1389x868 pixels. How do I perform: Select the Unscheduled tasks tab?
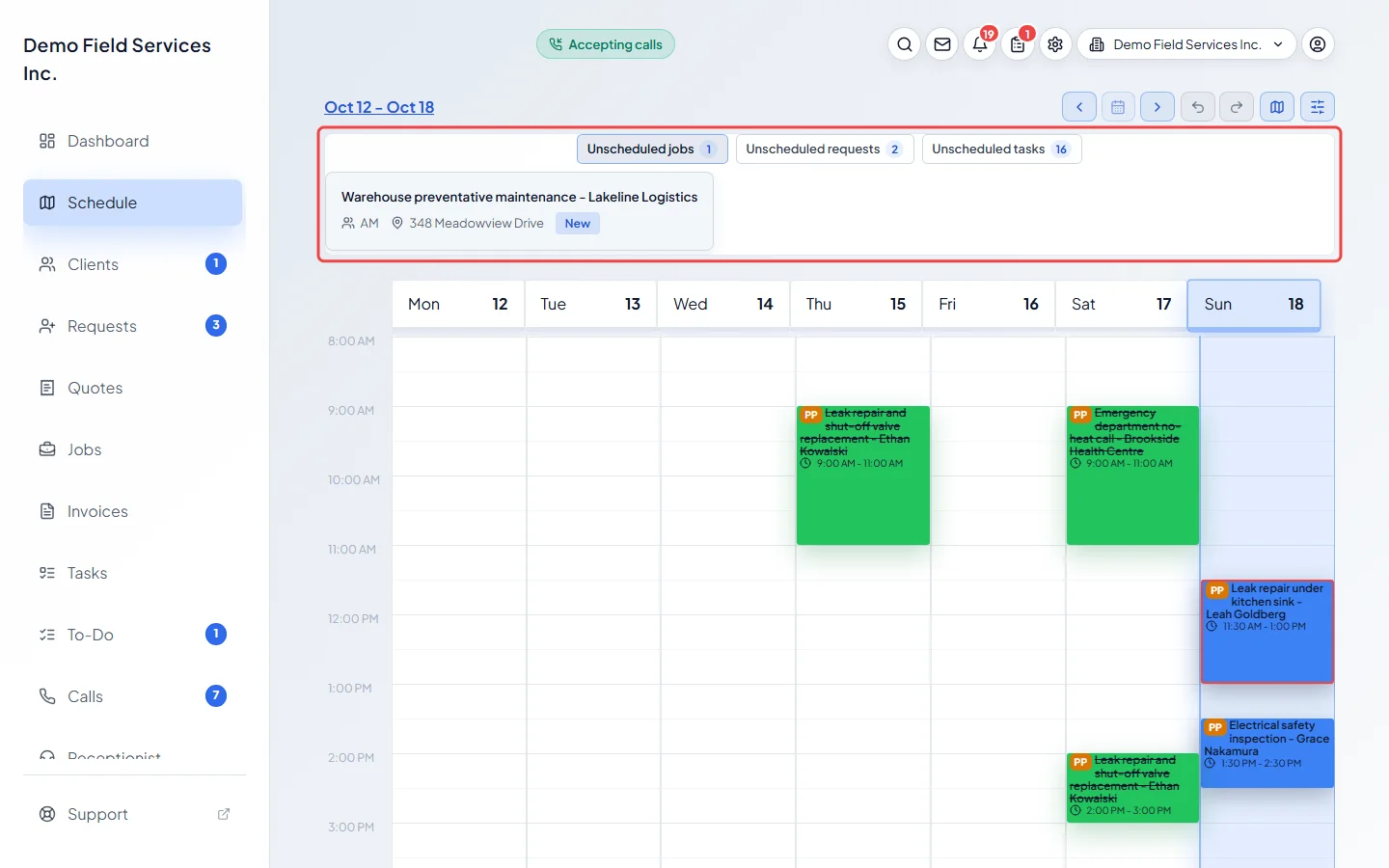pos(1001,149)
